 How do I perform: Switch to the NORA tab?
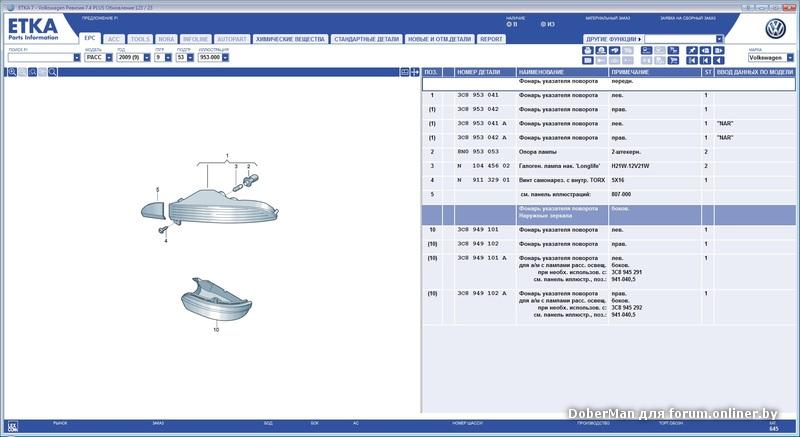166,39
